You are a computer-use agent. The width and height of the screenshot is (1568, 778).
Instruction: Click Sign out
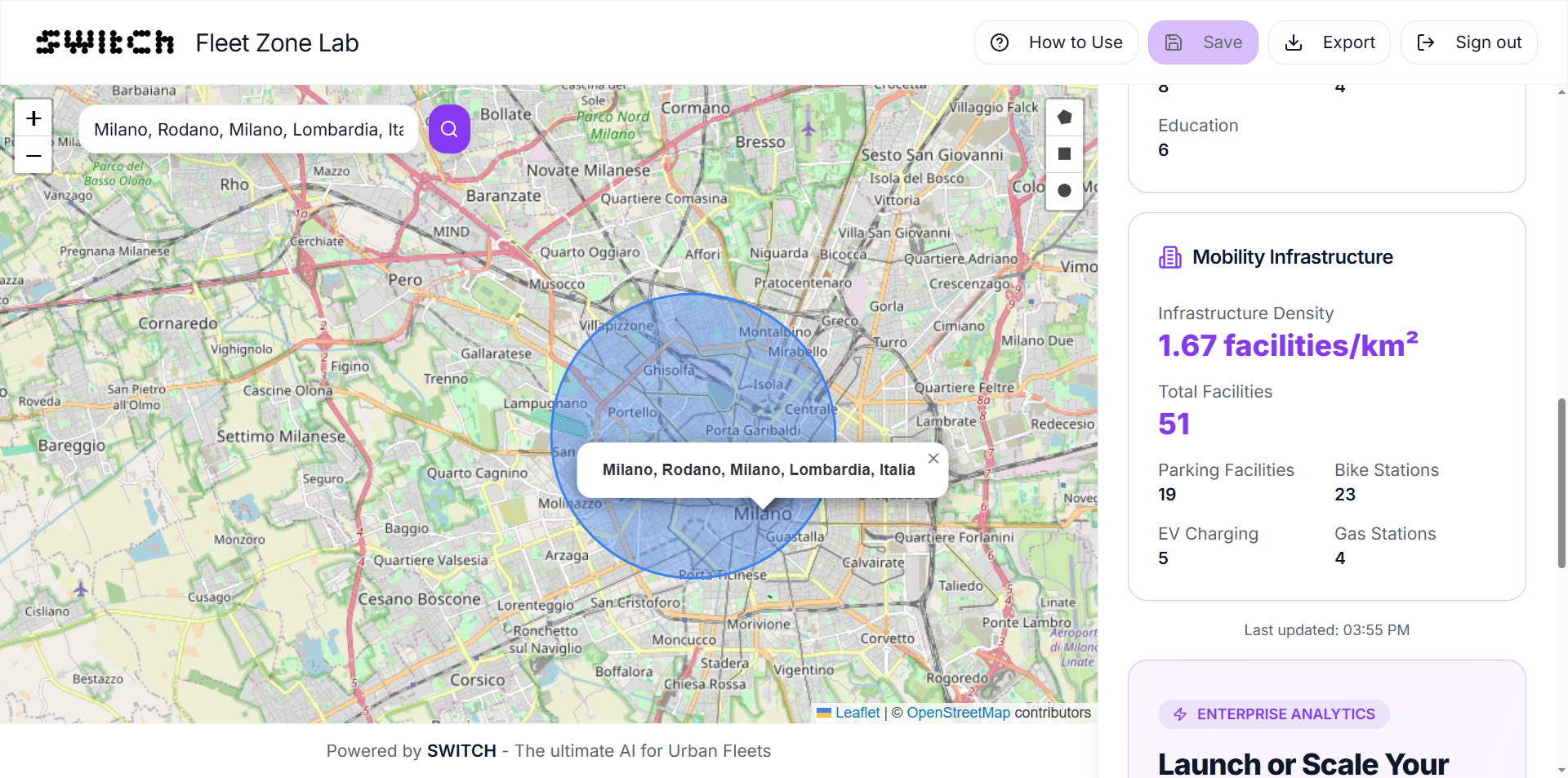tap(1469, 42)
